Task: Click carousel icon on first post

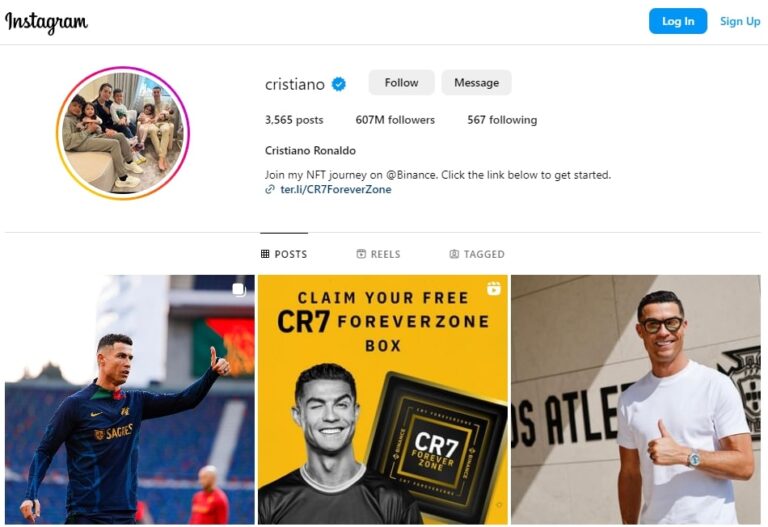Action: pyautogui.click(x=239, y=289)
